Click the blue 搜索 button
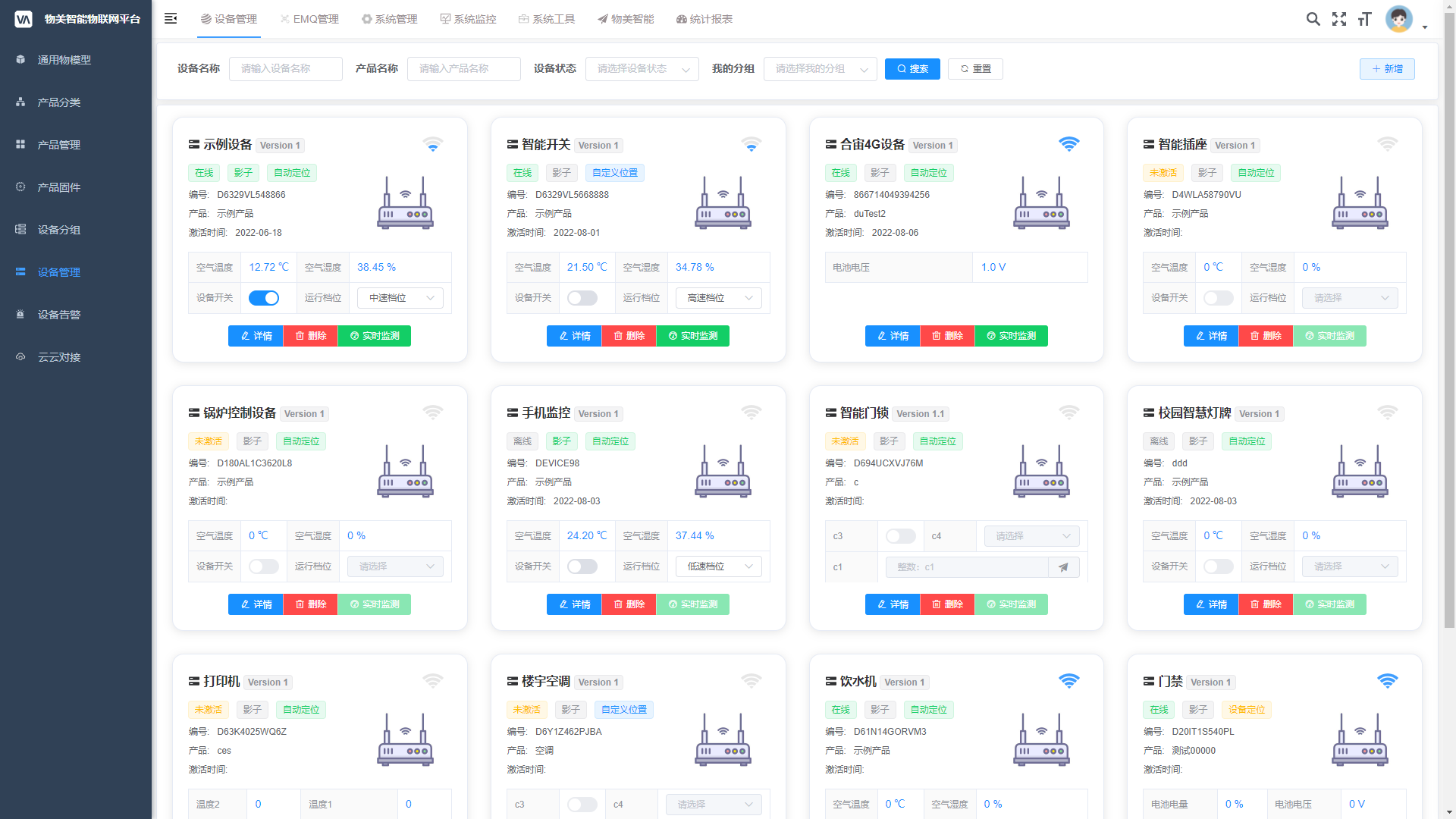This screenshot has height=819, width=1456. 912,69
